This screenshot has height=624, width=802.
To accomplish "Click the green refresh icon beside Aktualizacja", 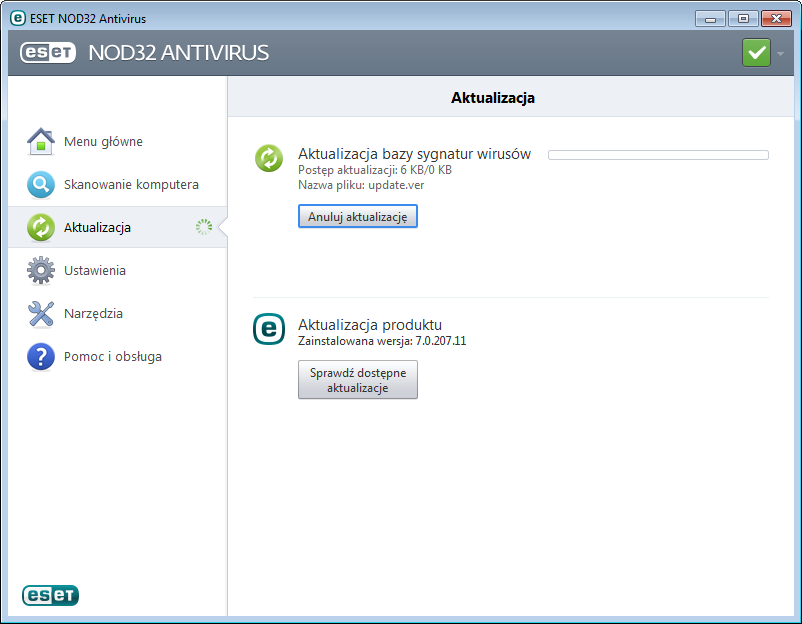I will click(x=41, y=227).
